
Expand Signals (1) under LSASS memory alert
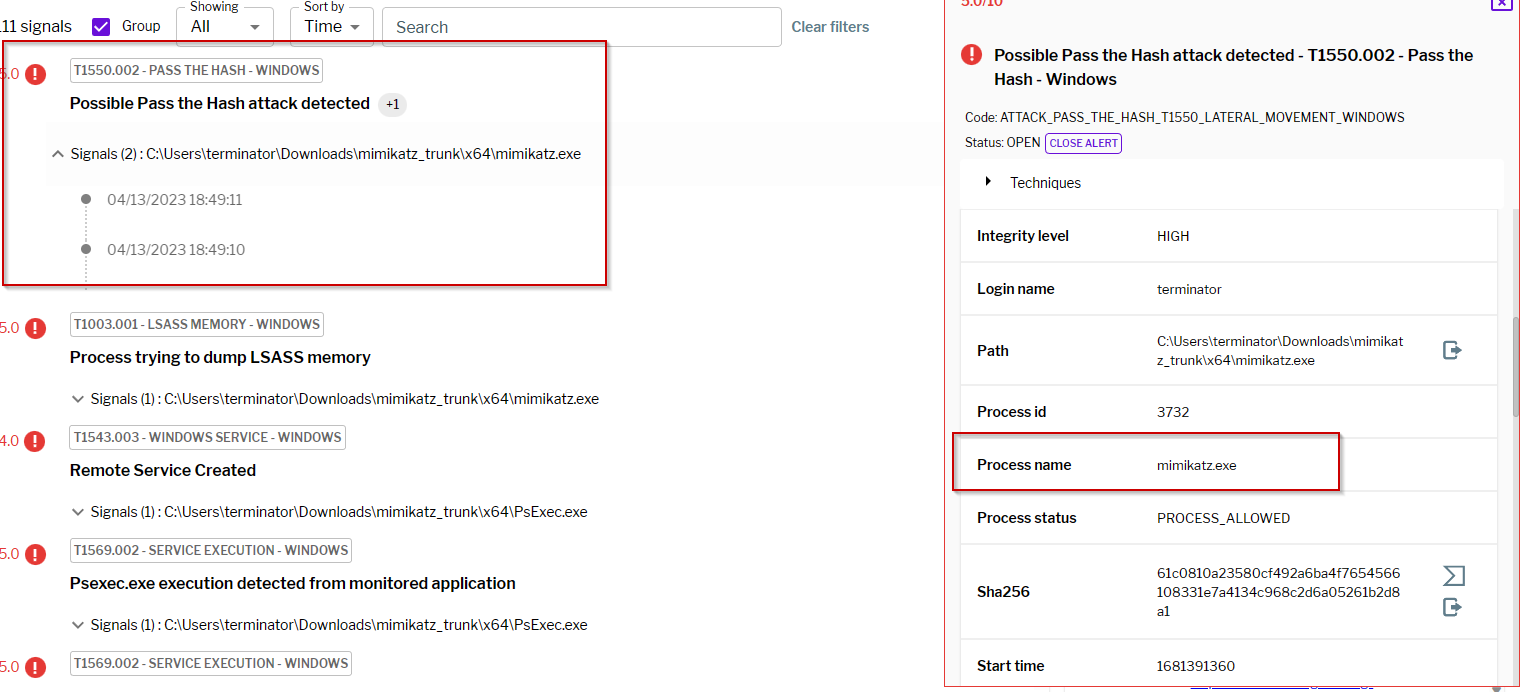(78, 399)
